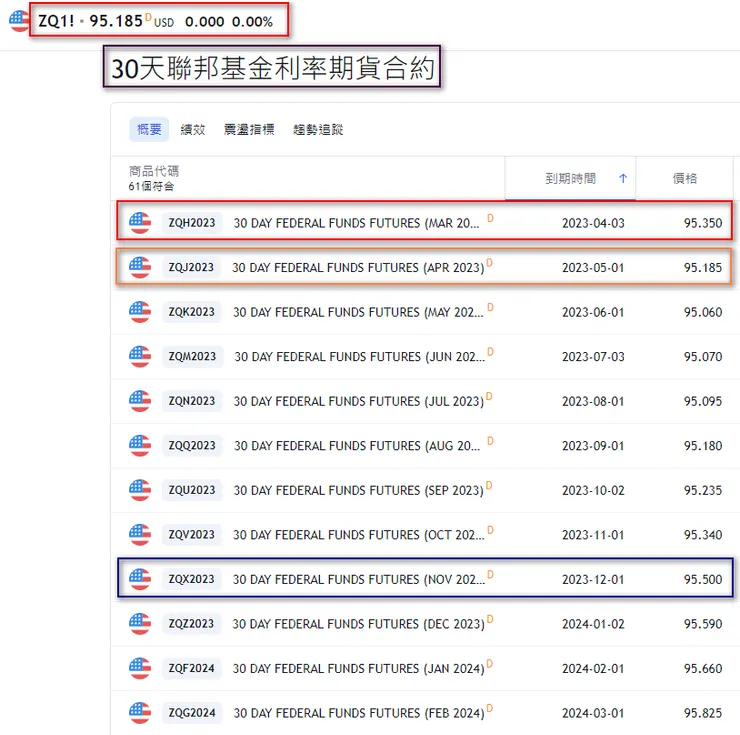Click the flag icon for ZQH2023
This screenshot has width=740, height=735.
click(140, 223)
